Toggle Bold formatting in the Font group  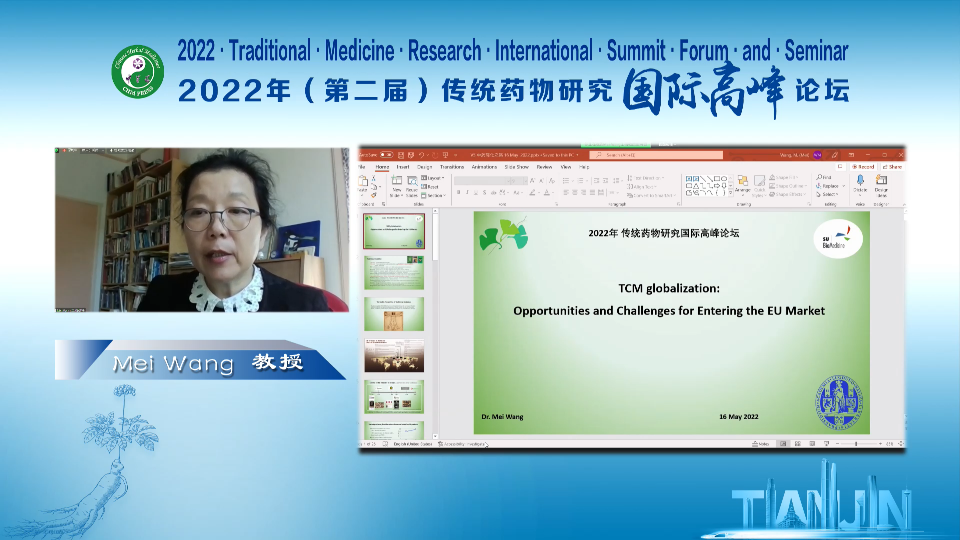coord(458,192)
